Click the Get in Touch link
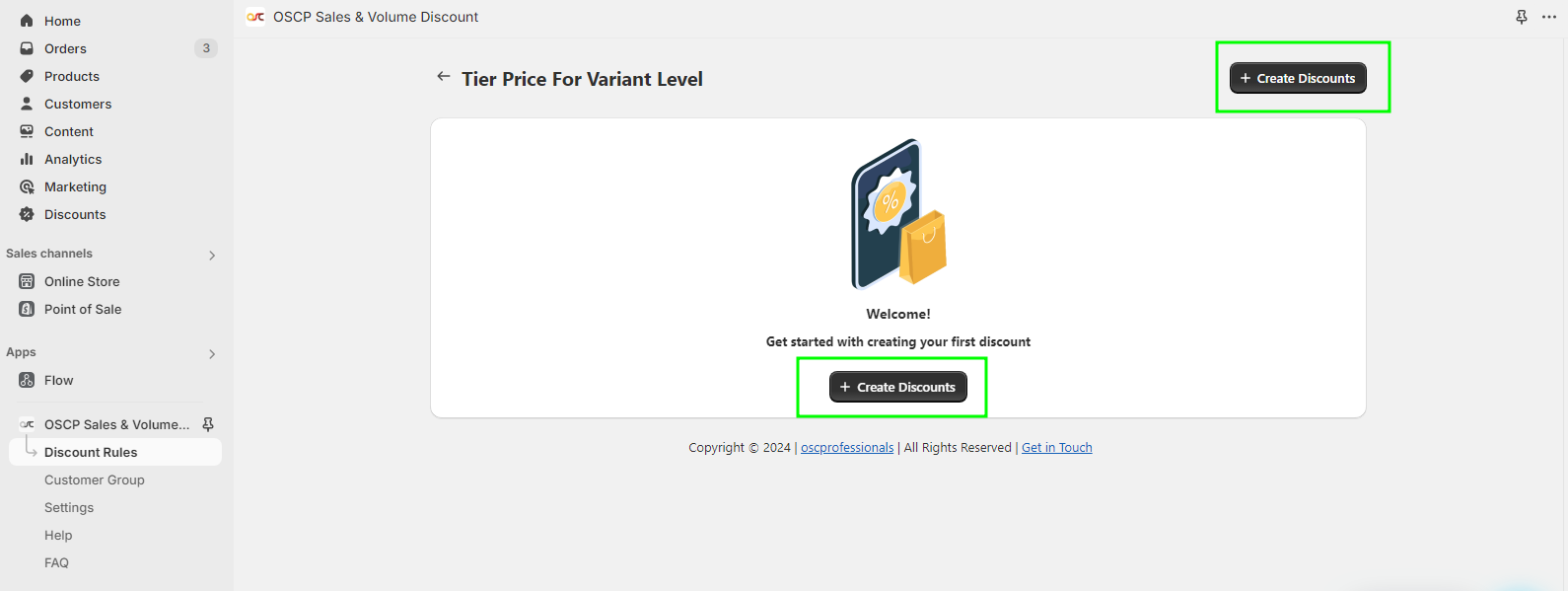The width and height of the screenshot is (1568, 591). 1056,448
